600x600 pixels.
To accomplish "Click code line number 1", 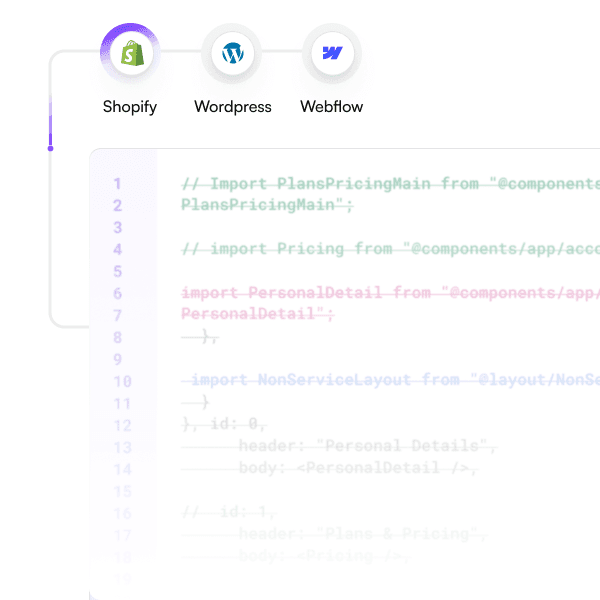I will coord(117,184).
